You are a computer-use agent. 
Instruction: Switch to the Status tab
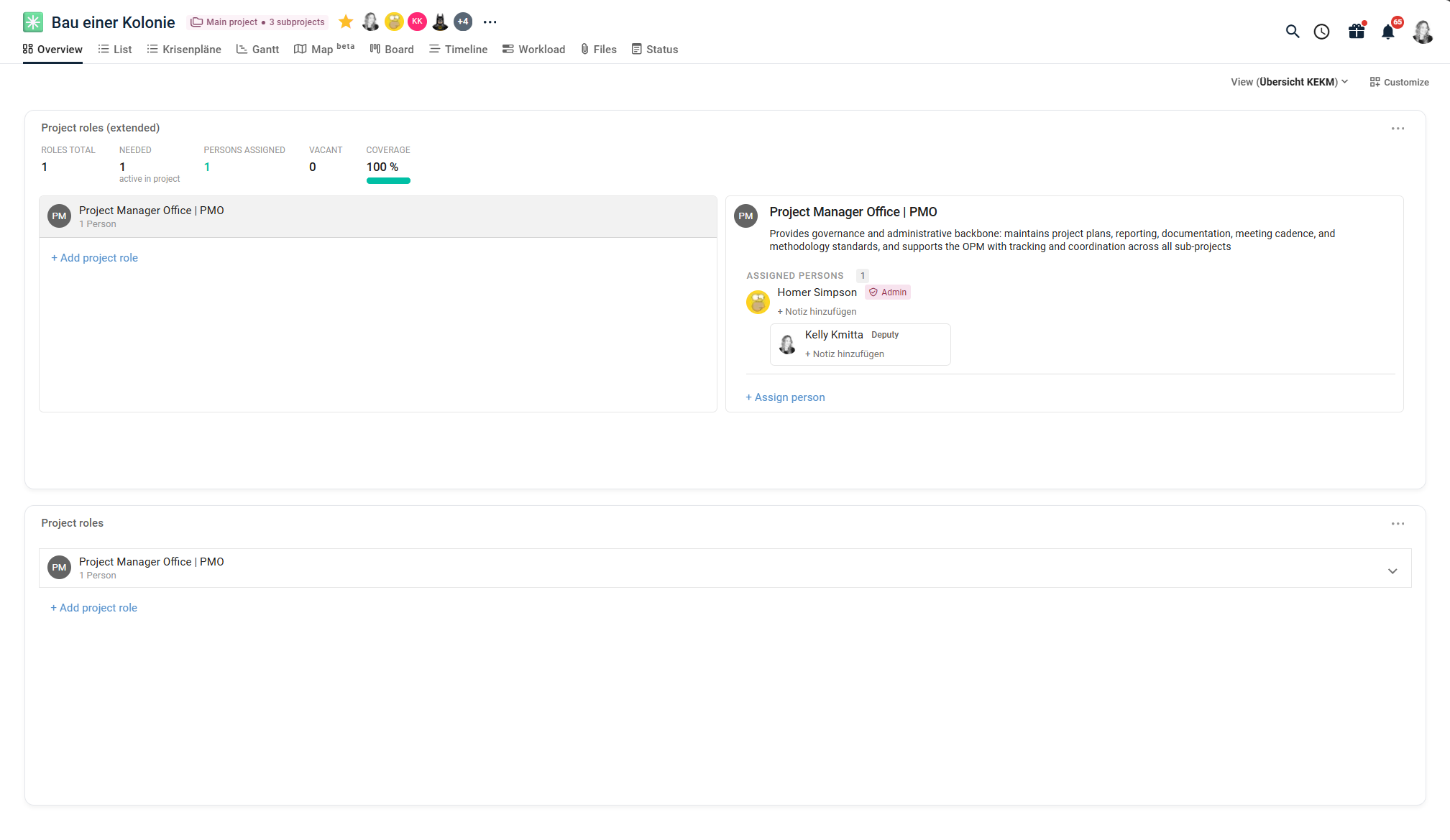tap(655, 50)
